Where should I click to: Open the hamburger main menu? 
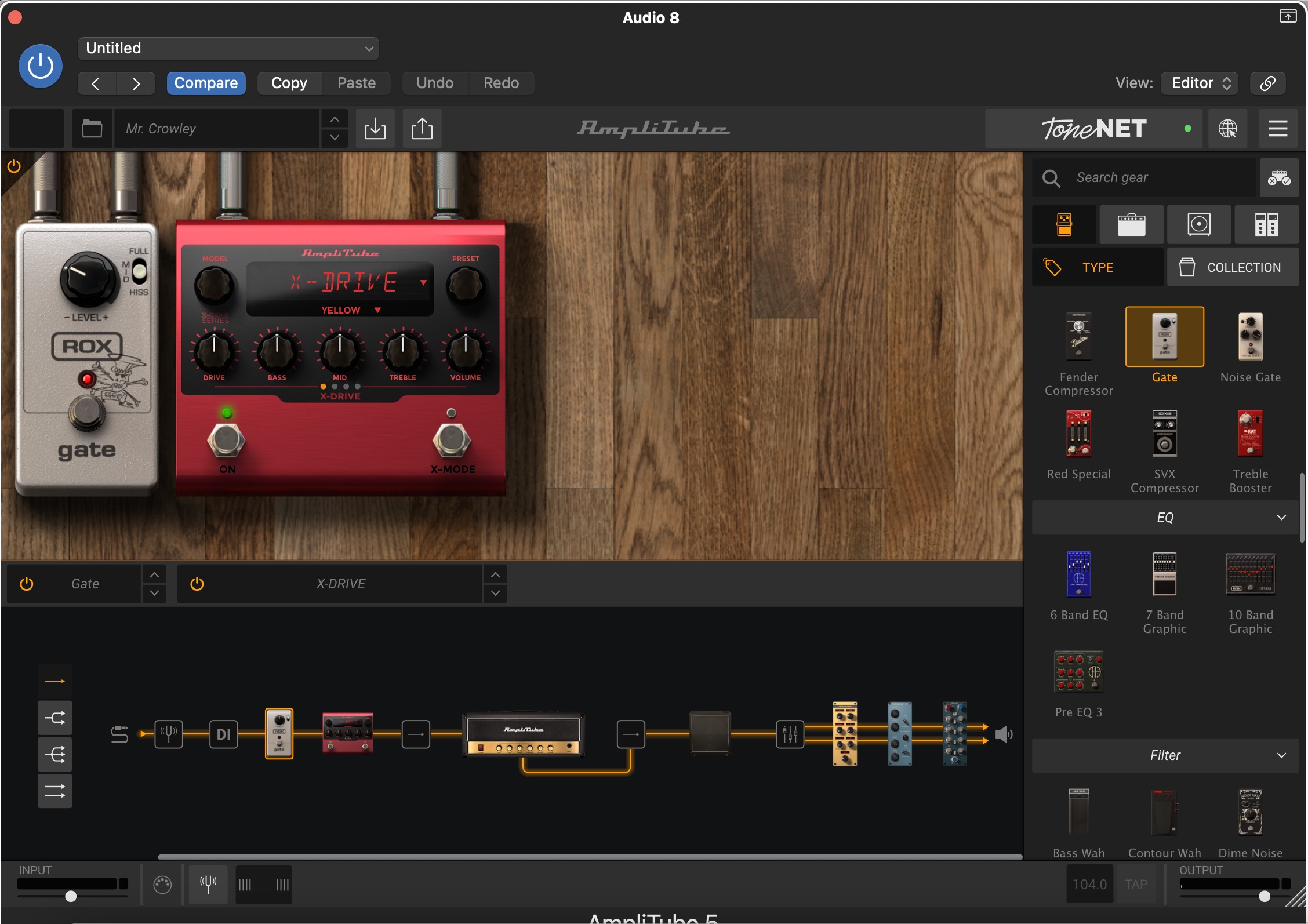[1278, 128]
